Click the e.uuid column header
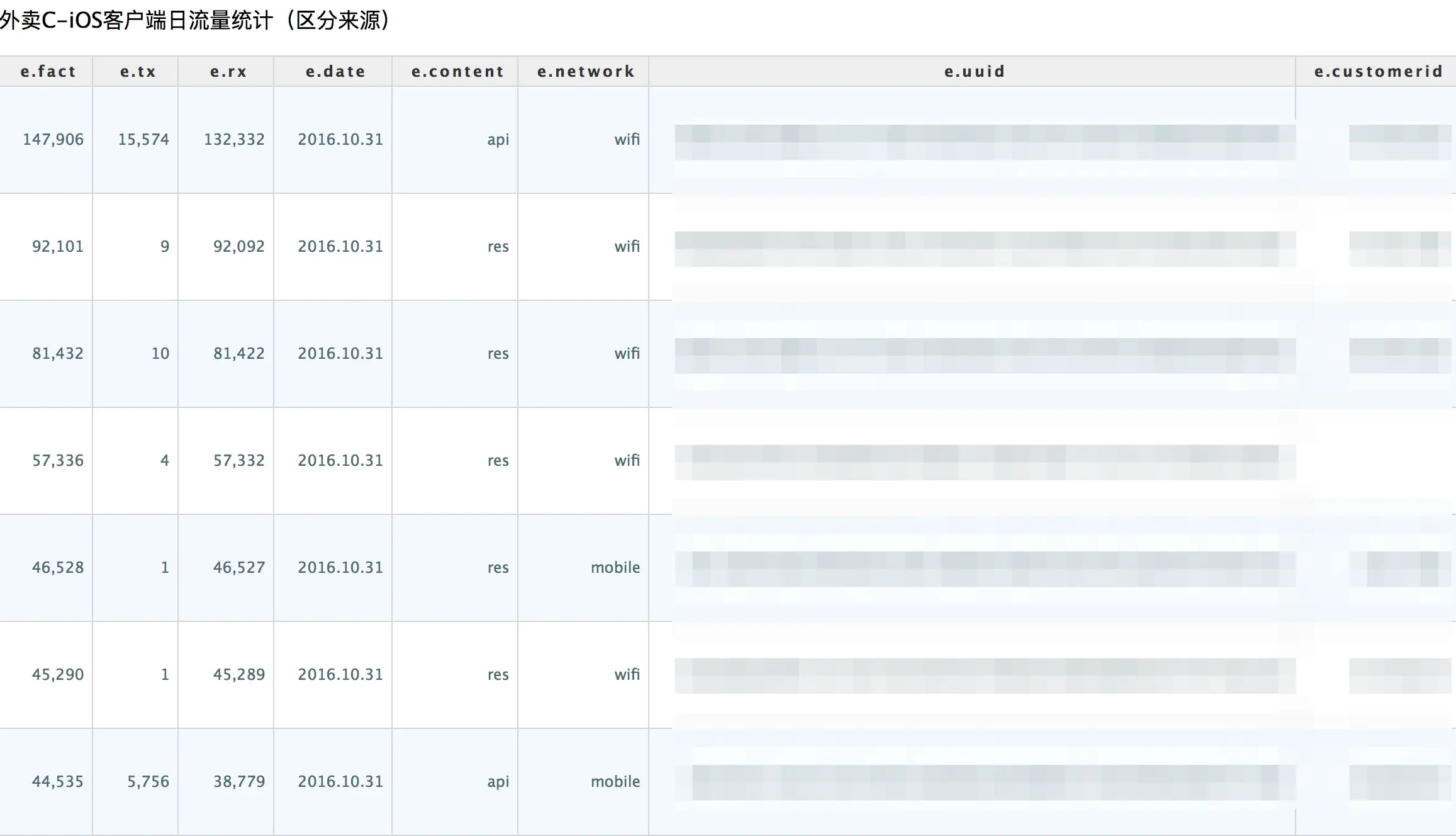 tap(974, 72)
